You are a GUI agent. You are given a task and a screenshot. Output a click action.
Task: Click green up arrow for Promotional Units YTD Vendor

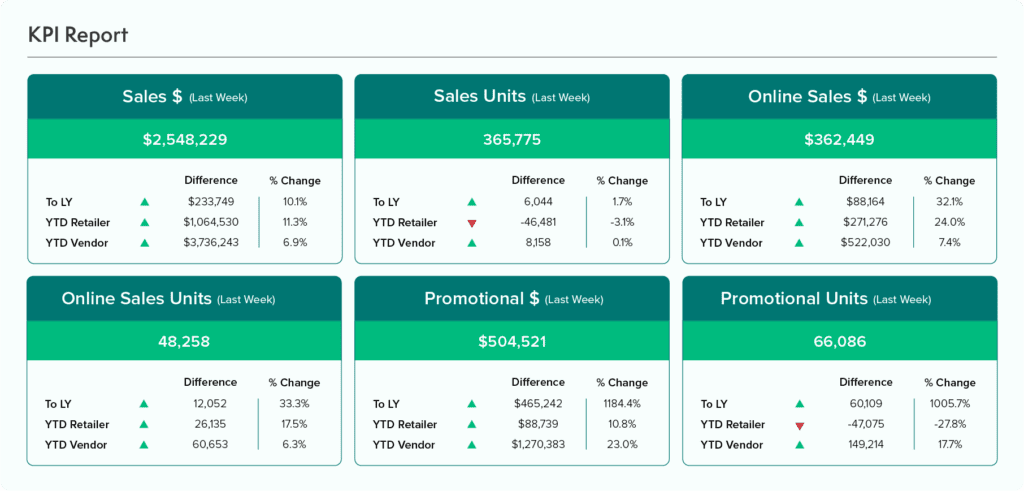799,445
